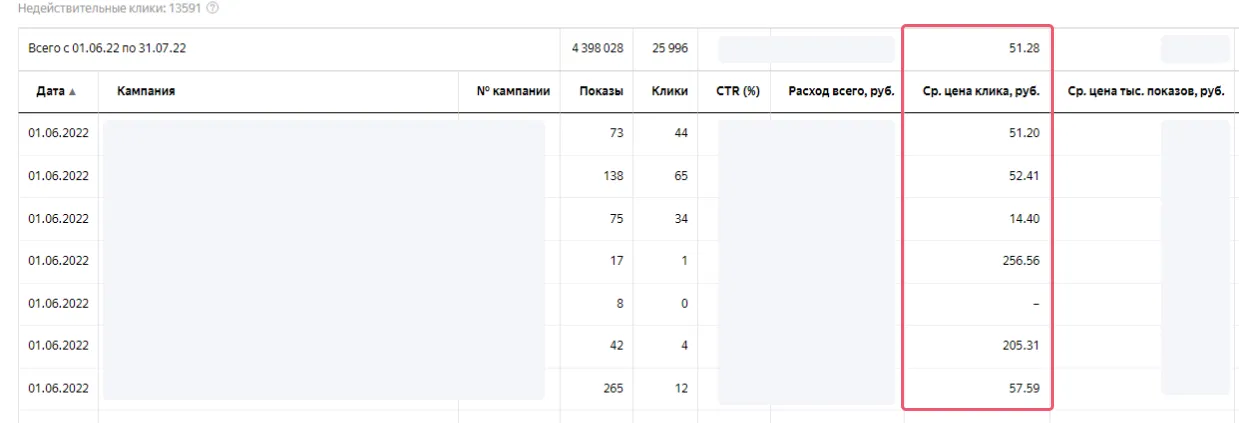
Task: Select the total average click price 51.28
Action: (x=1024, y=49)
